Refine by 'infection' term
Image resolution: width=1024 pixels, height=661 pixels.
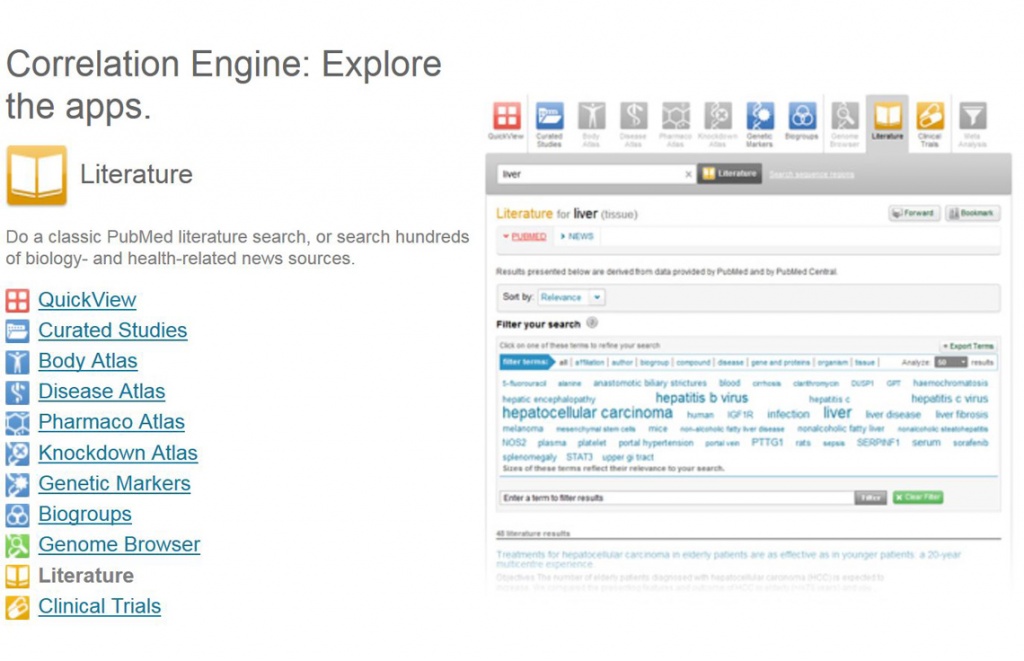tap(788, 415)
